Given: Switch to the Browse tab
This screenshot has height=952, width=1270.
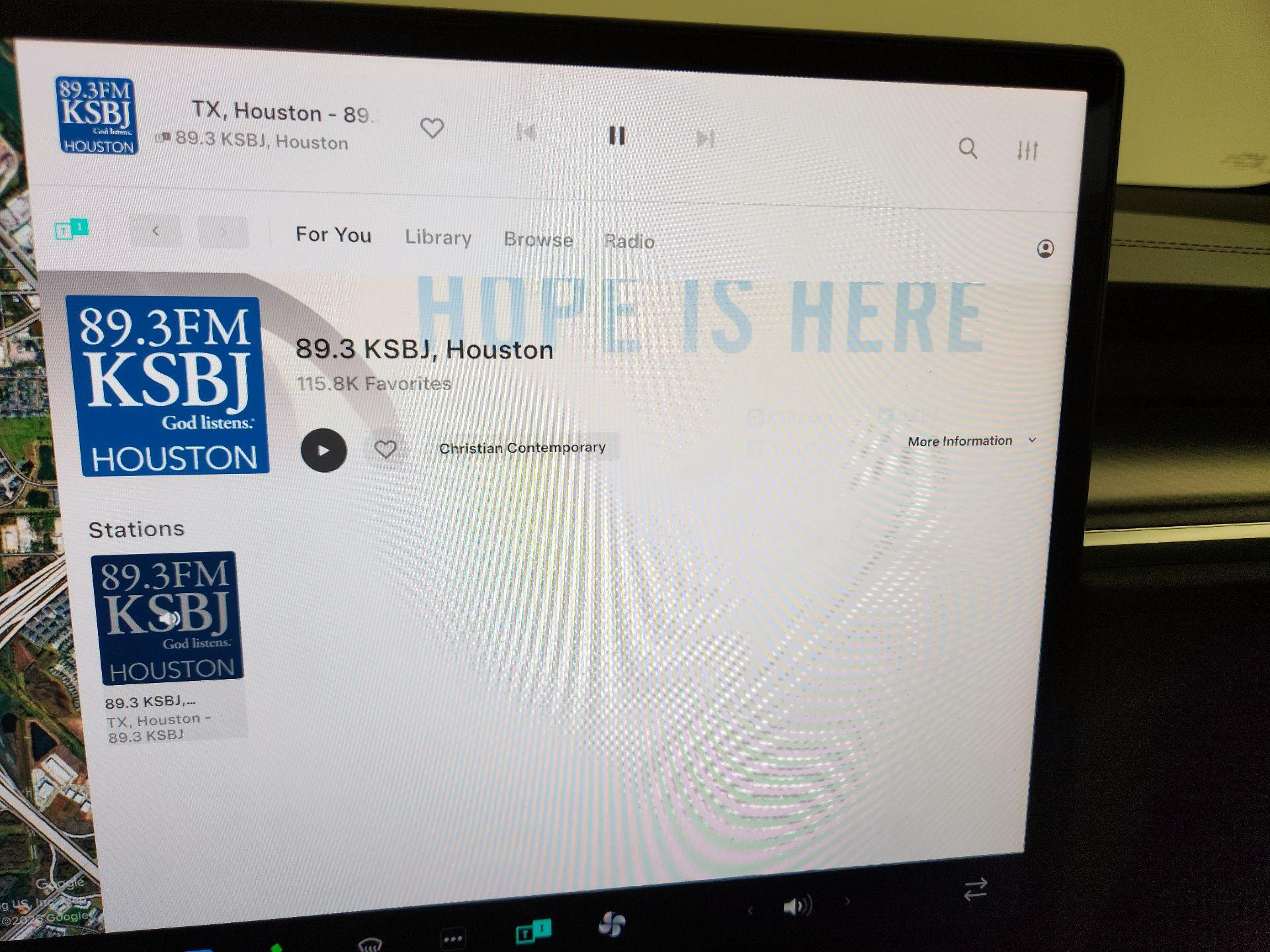Looking at the screenshot, I should (x=538, y=239).
